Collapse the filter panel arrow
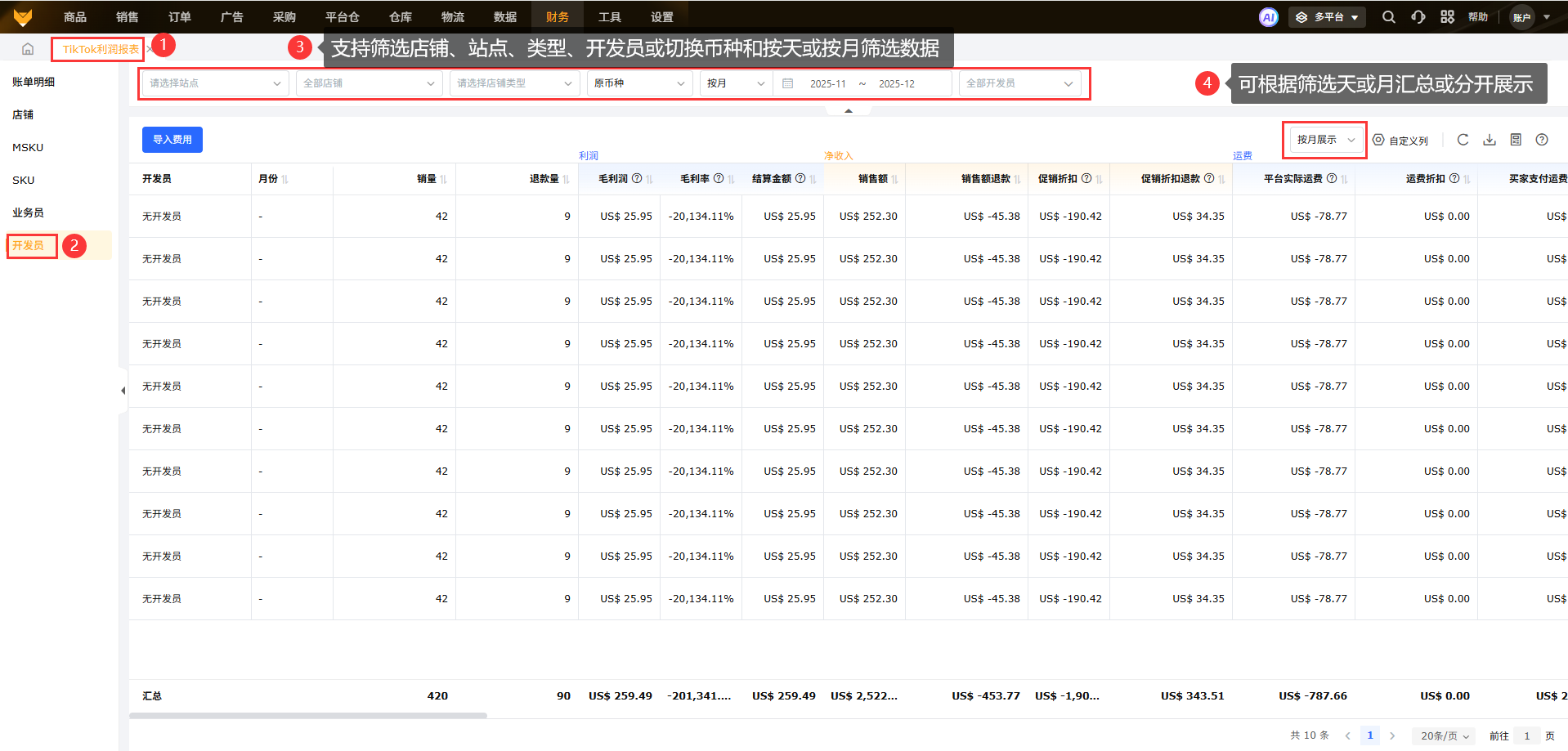Screen dimensions: 1568x751 [x=849, y=110]
